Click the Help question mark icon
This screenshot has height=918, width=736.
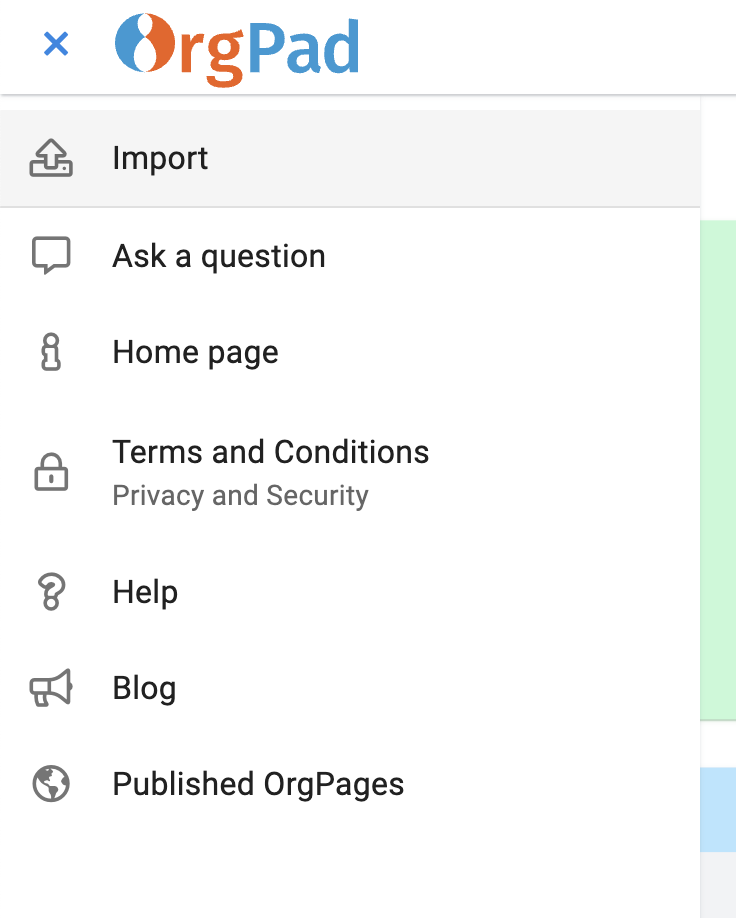[50, 591]
